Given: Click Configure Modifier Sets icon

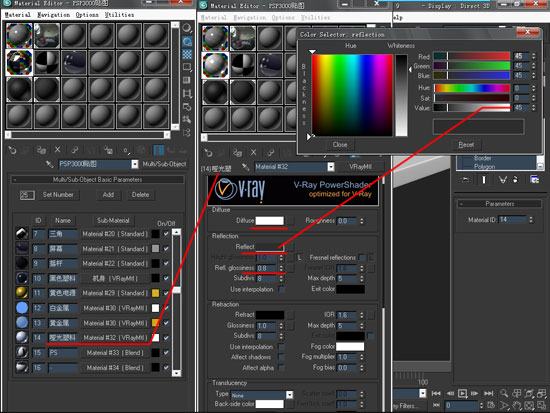Looking at the screenshot, I should click(534, 180).
